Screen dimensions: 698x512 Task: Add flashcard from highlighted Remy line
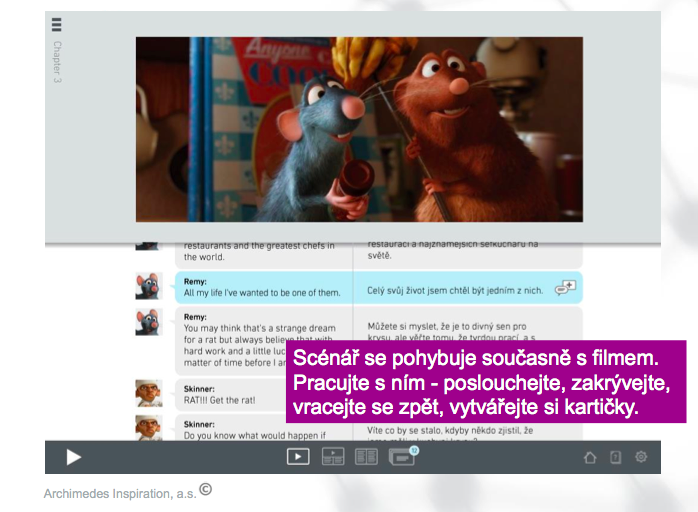coord(565,288)
